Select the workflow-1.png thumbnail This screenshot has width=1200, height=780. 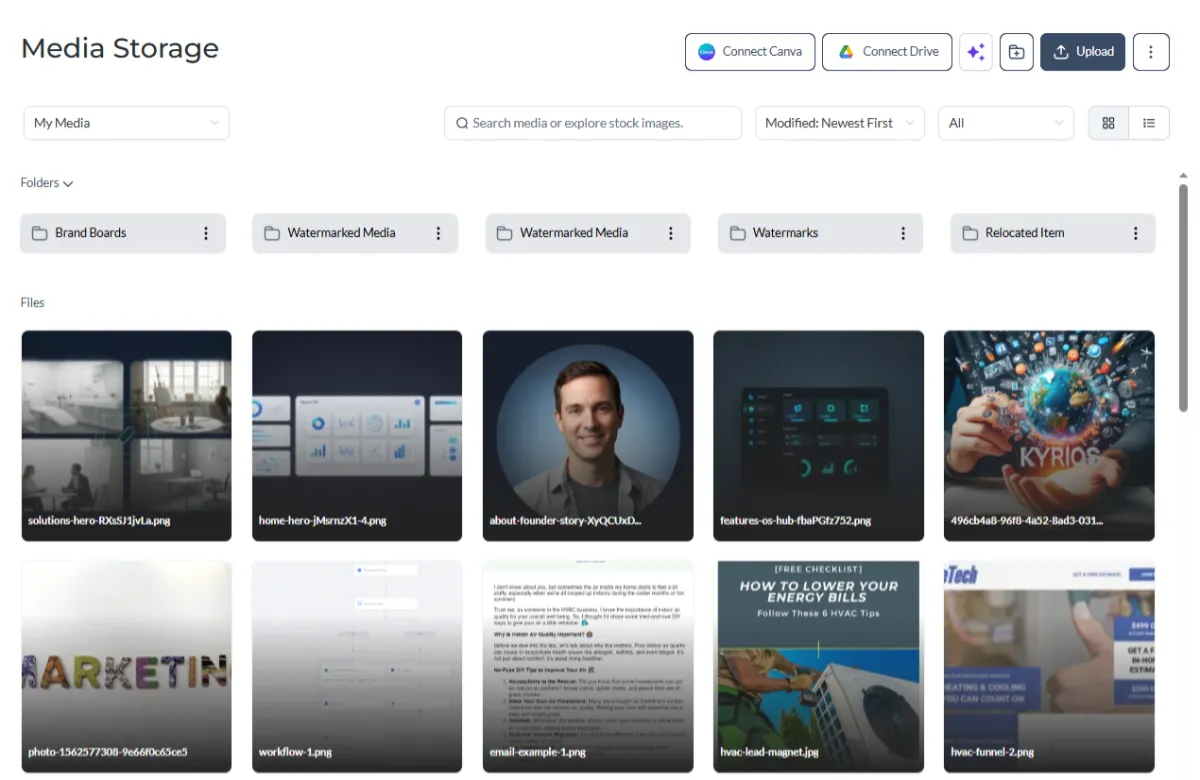(x=357, y=666)
